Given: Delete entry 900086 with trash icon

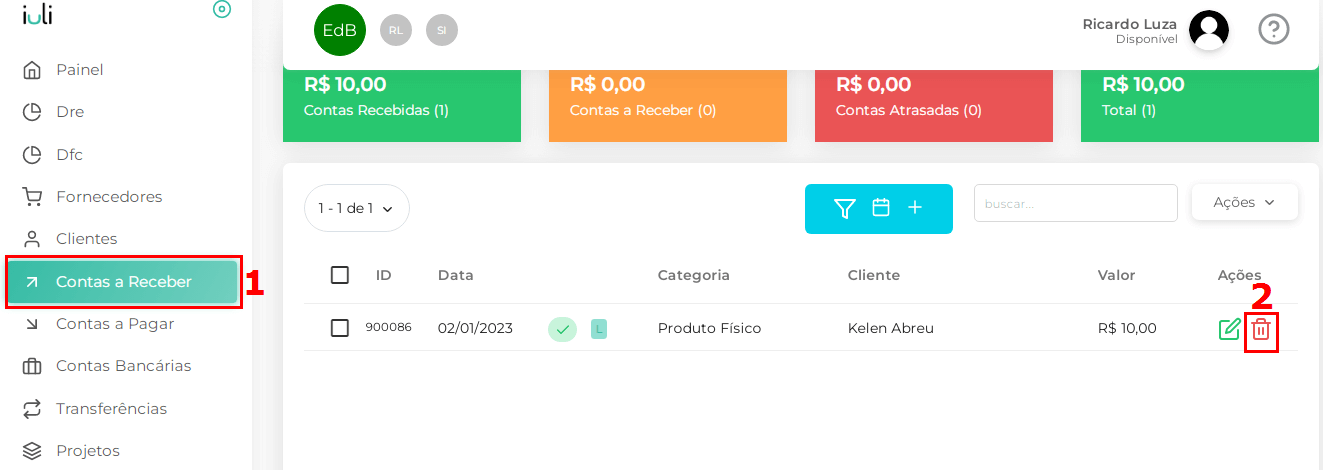Looking at the screenshot, I should coord(1261,329).
